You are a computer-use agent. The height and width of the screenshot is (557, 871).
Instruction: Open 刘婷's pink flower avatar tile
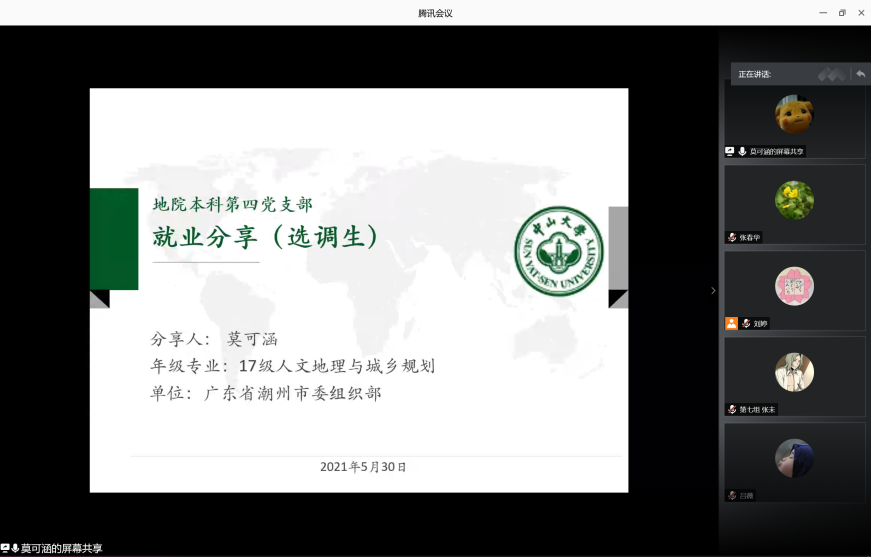(794, 287)
